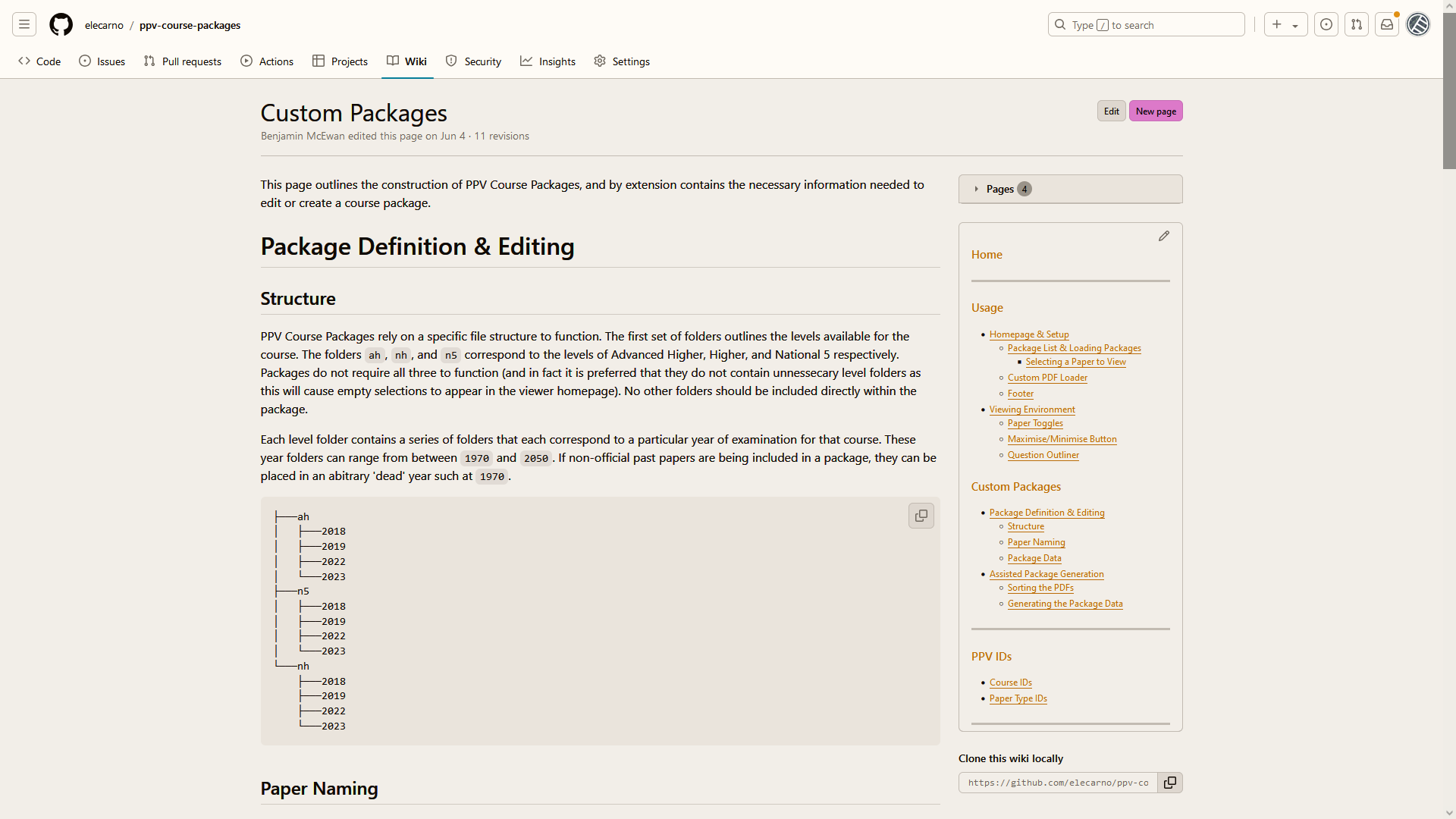Open Generating the Package Data link
Viewport: 1456px width, 819px height.
click(x=1065, y=604)
